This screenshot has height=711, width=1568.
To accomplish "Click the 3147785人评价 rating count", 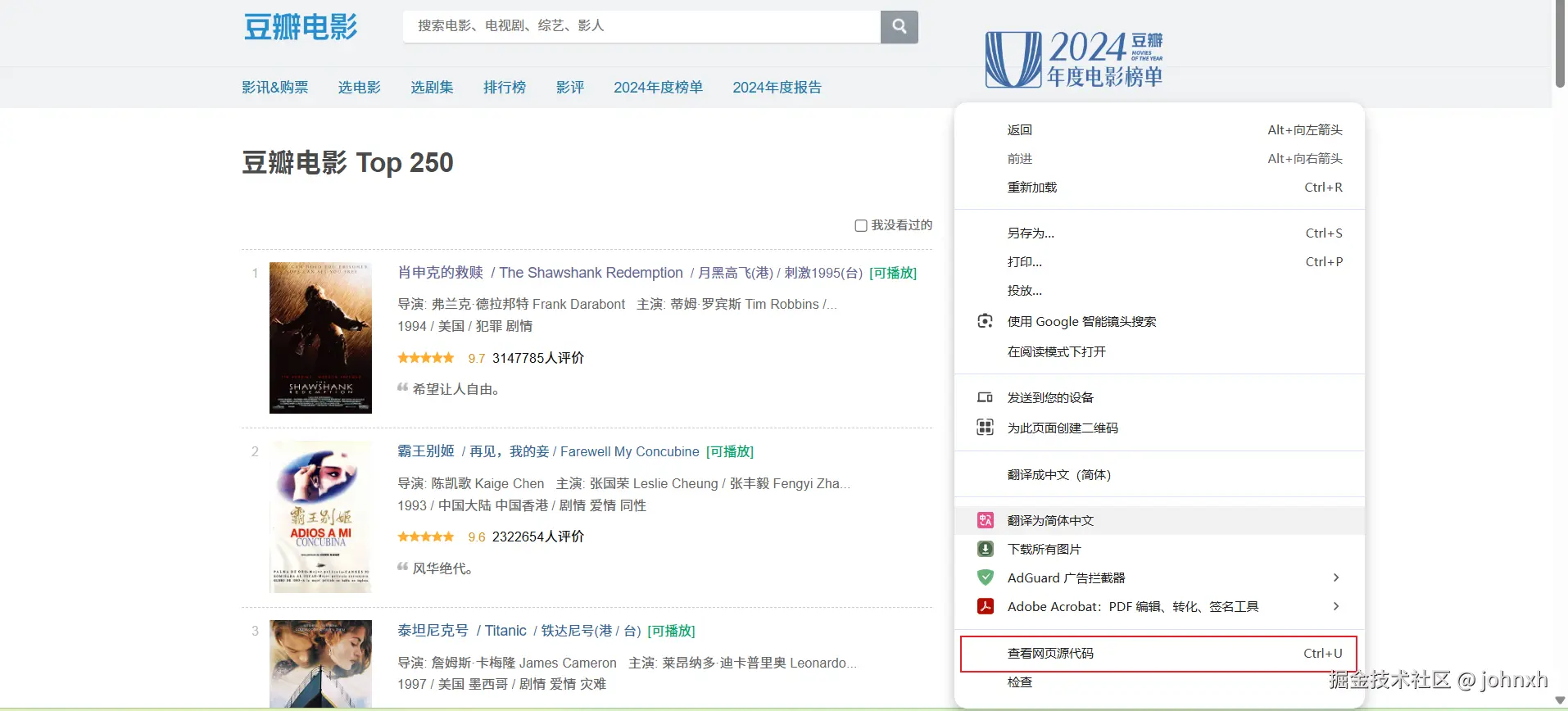I will [x=538, y=358].
